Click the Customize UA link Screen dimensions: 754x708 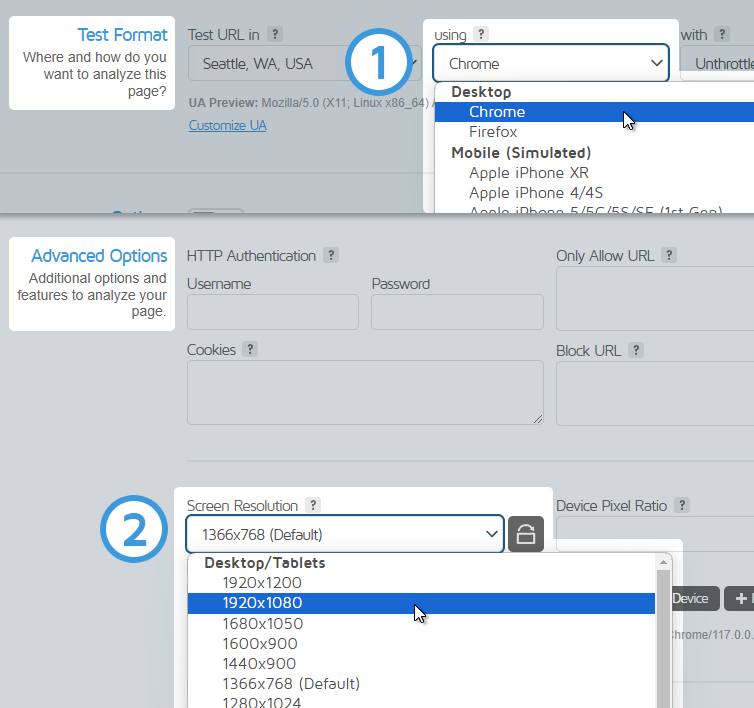point(227,125)
